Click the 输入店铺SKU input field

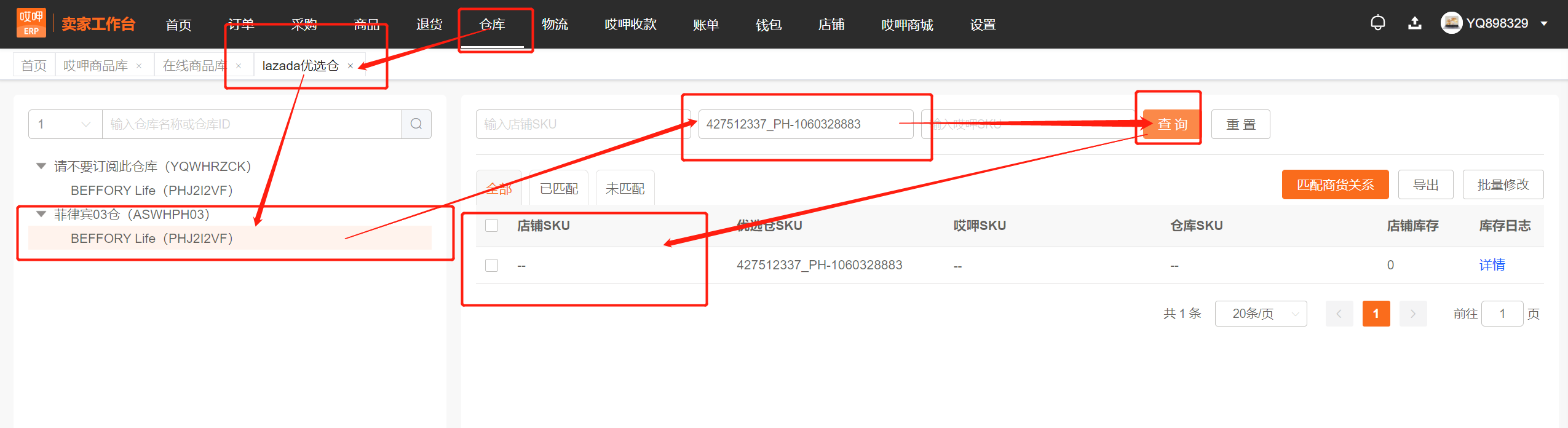(583, 124)
